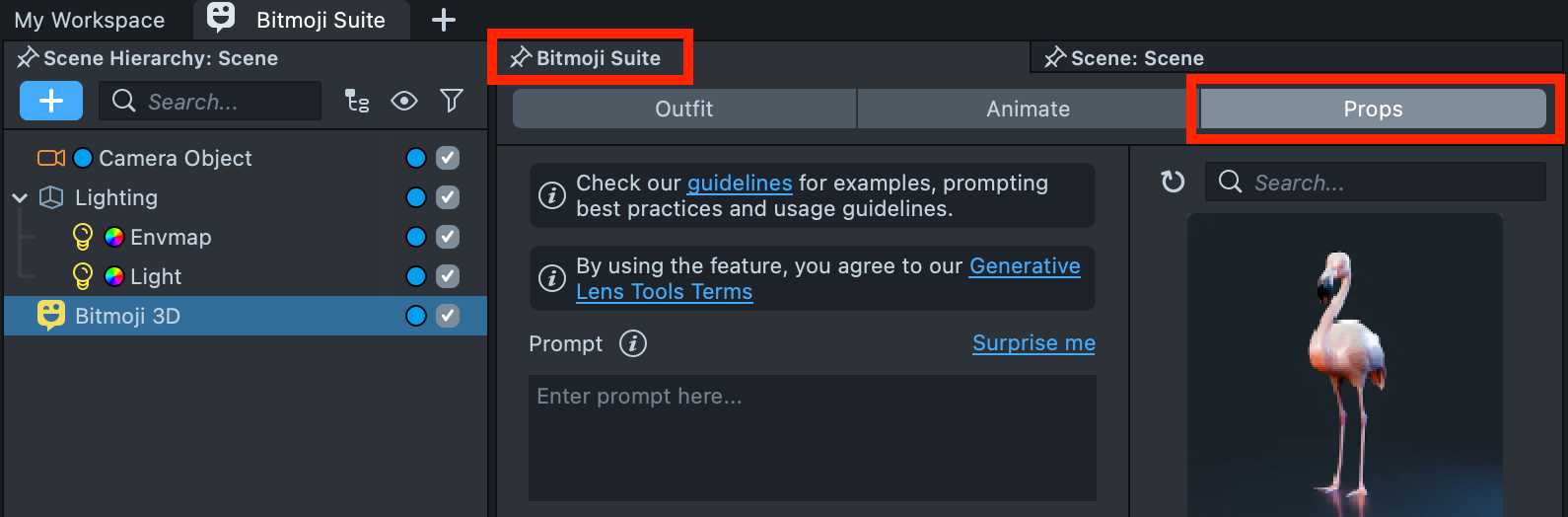
Task: Toggle the Bitmoji 3D enabled checkbox
Action: 448,316
